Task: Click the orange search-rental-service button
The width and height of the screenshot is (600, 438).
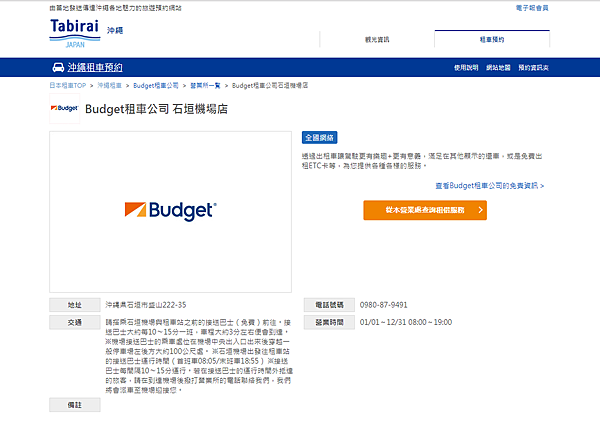Action: [x=425, y=210]
